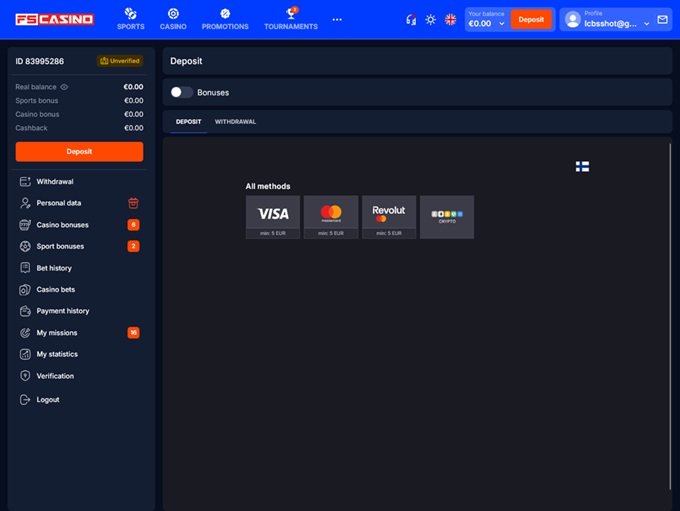The height and width of the screenshot is (511, 680).
Task: Click the sidebar Deposit button
Action: coord(79,152)
